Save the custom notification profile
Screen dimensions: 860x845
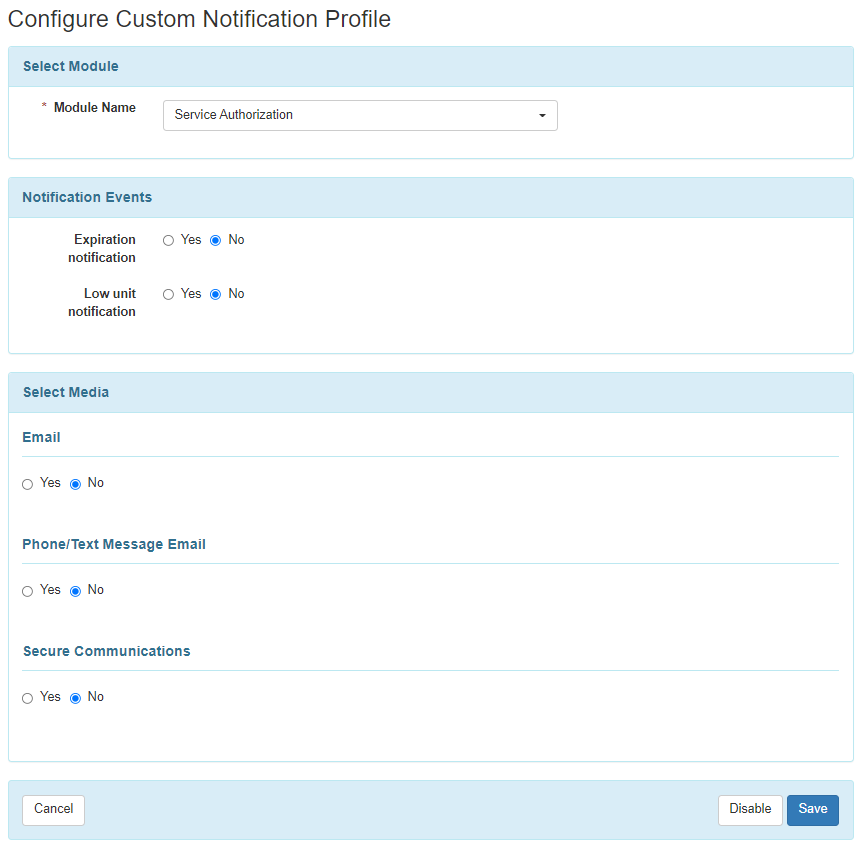click(812, 810)
